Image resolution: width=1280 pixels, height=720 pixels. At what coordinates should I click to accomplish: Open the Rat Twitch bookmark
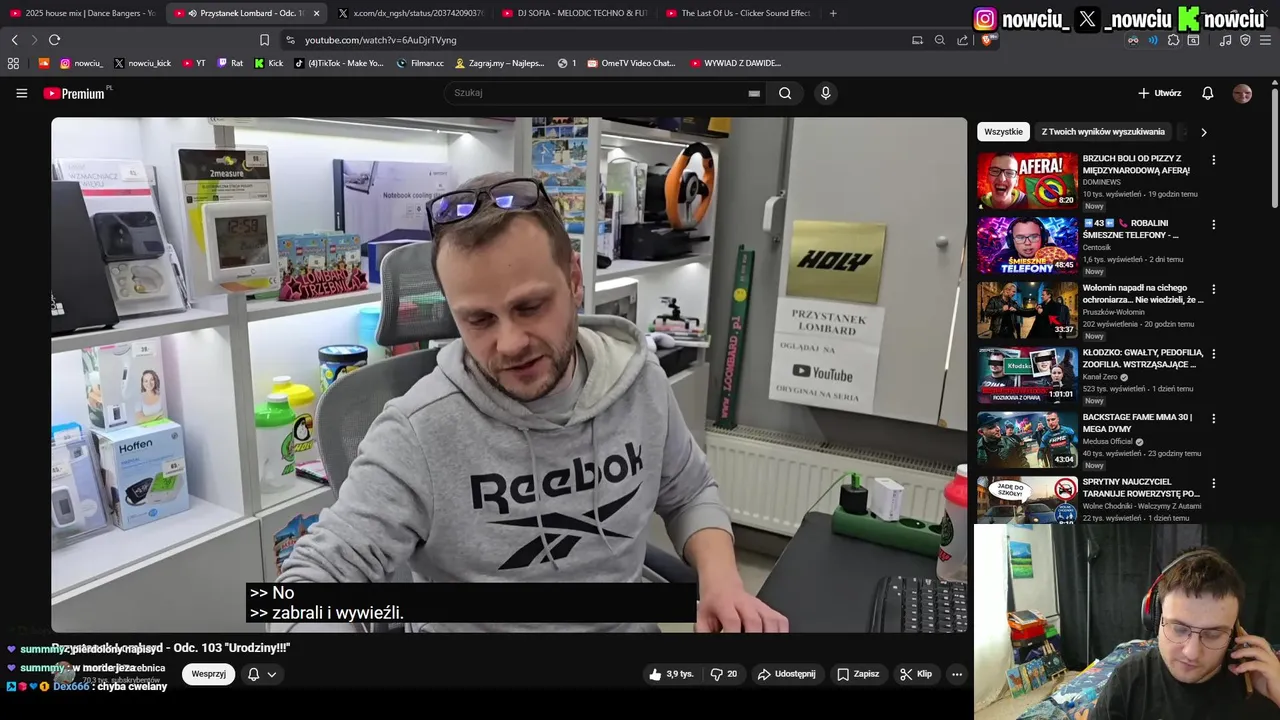230,63
